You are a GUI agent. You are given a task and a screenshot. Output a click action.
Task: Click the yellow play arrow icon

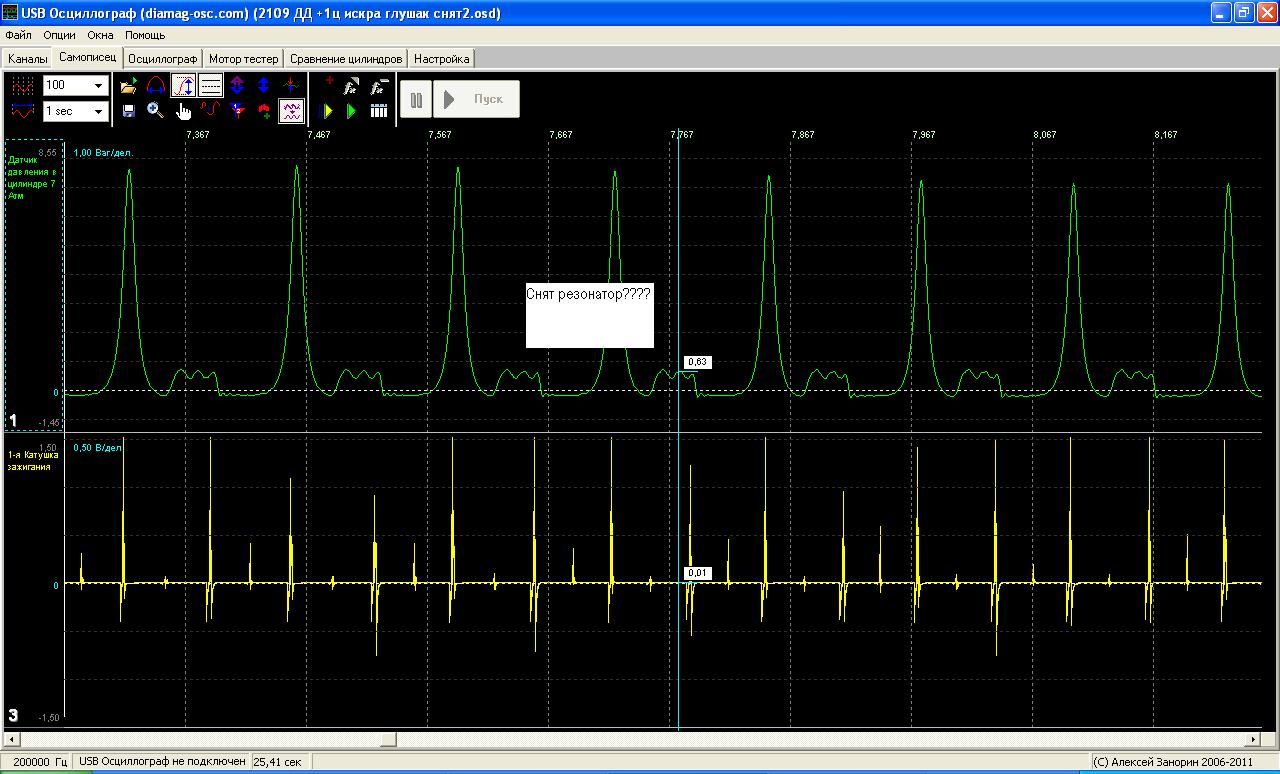pos(328,111)
